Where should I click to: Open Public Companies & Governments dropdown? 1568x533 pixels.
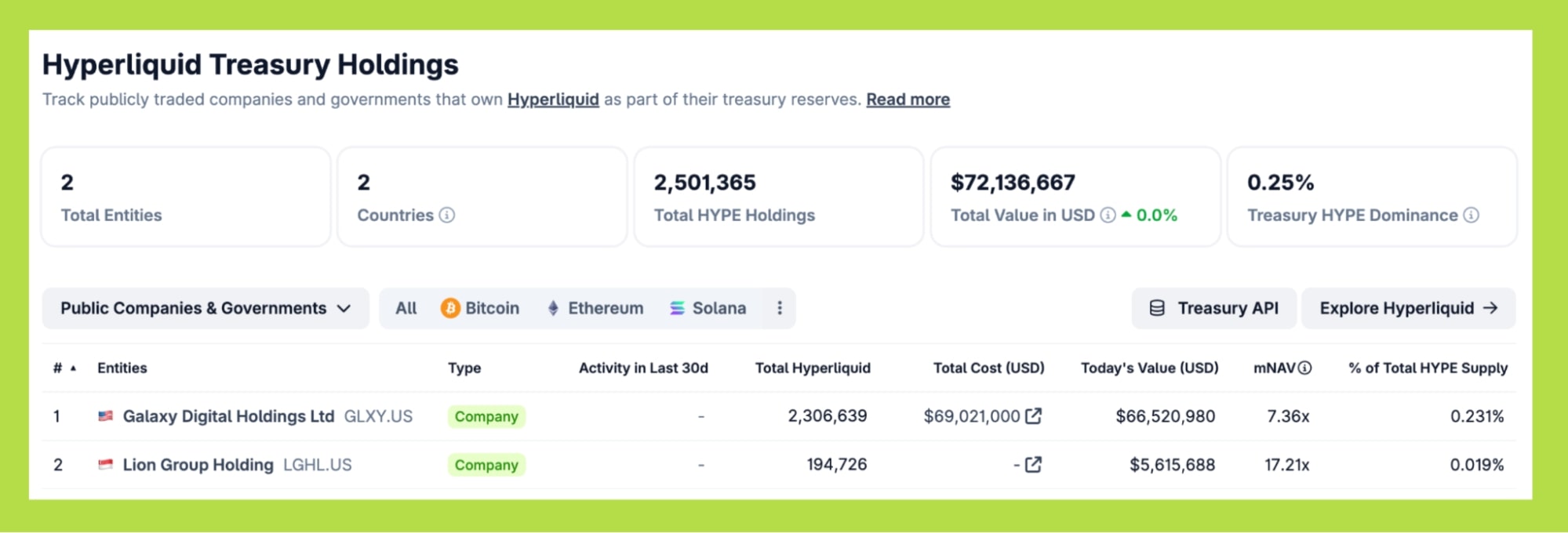click(x=206, y=308)
